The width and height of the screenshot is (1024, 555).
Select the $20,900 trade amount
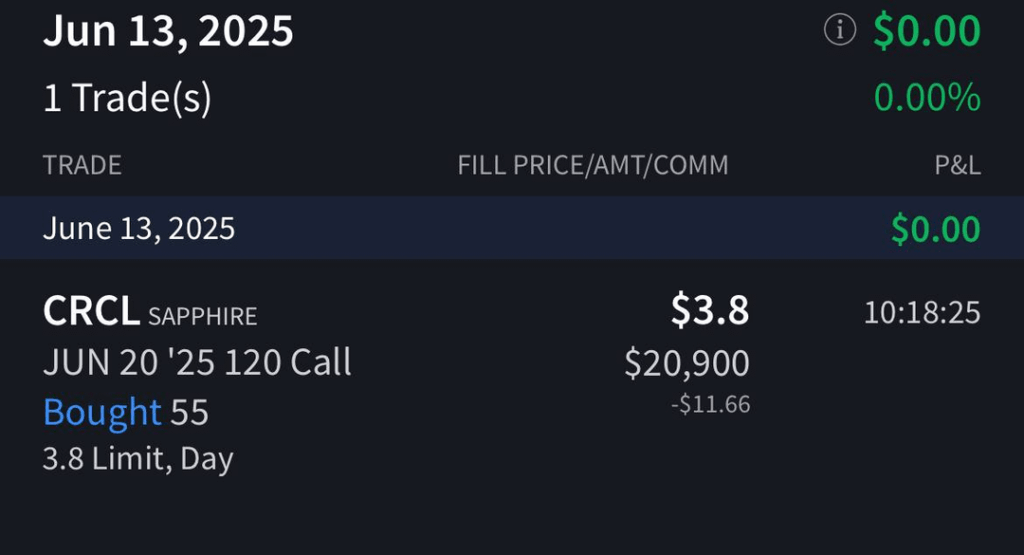click(687, 363)
